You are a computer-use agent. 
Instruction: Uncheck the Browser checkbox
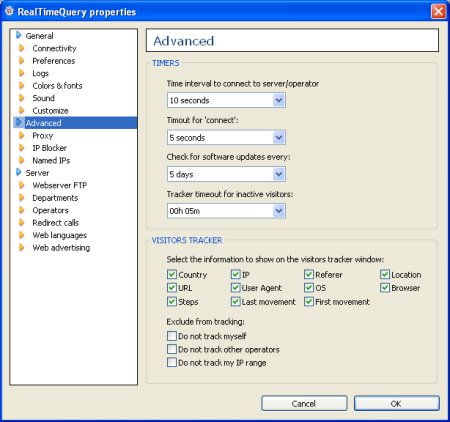point(385,287)
